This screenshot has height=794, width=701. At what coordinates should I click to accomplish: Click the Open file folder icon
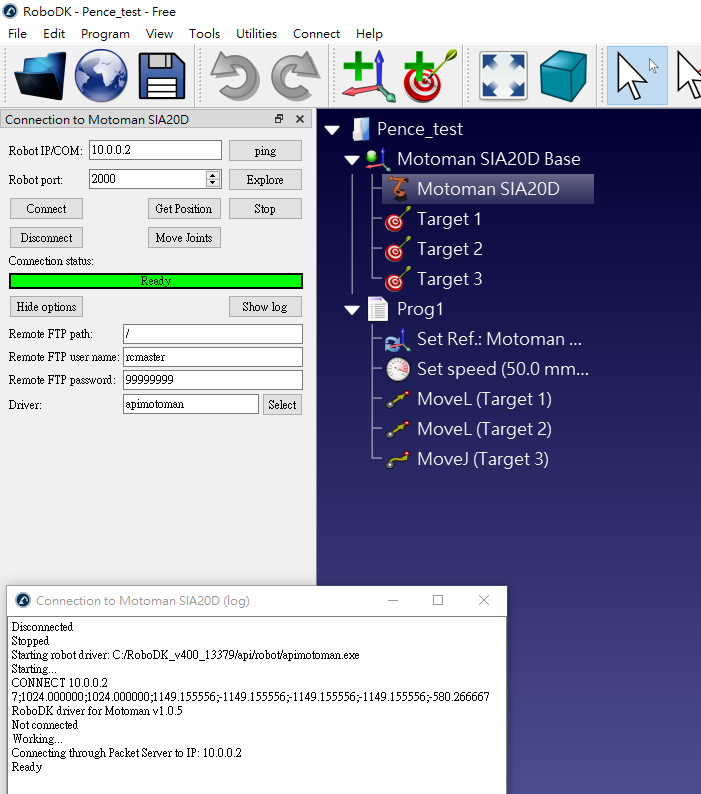41,76
